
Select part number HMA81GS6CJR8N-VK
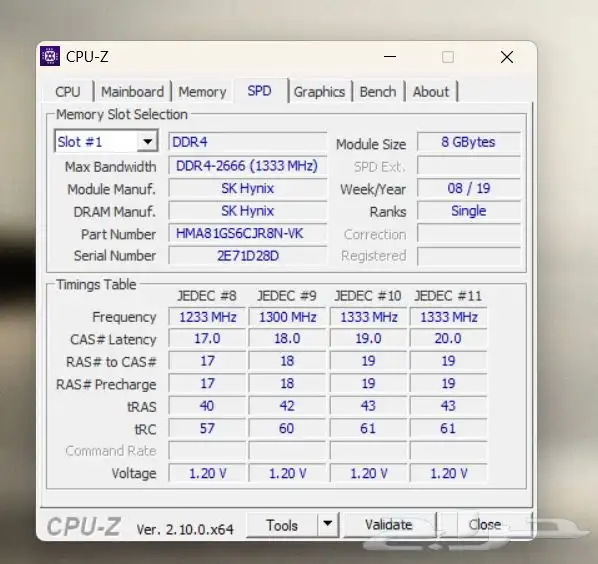(248, 233)
